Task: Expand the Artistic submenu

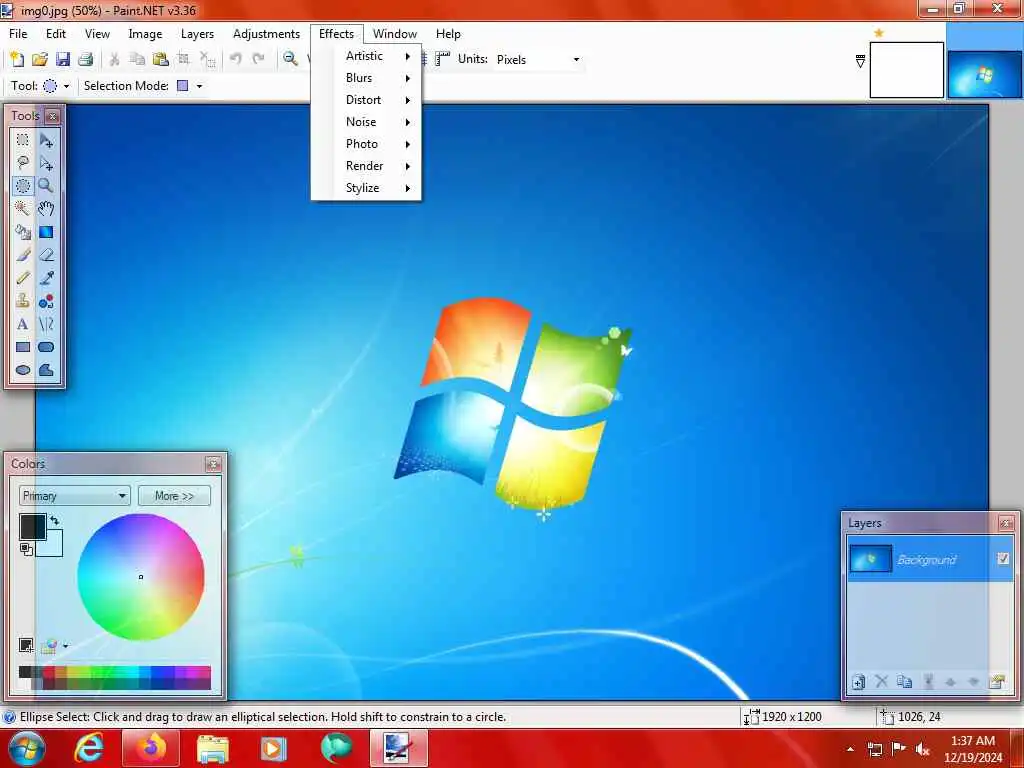Action: coord(366,56)
